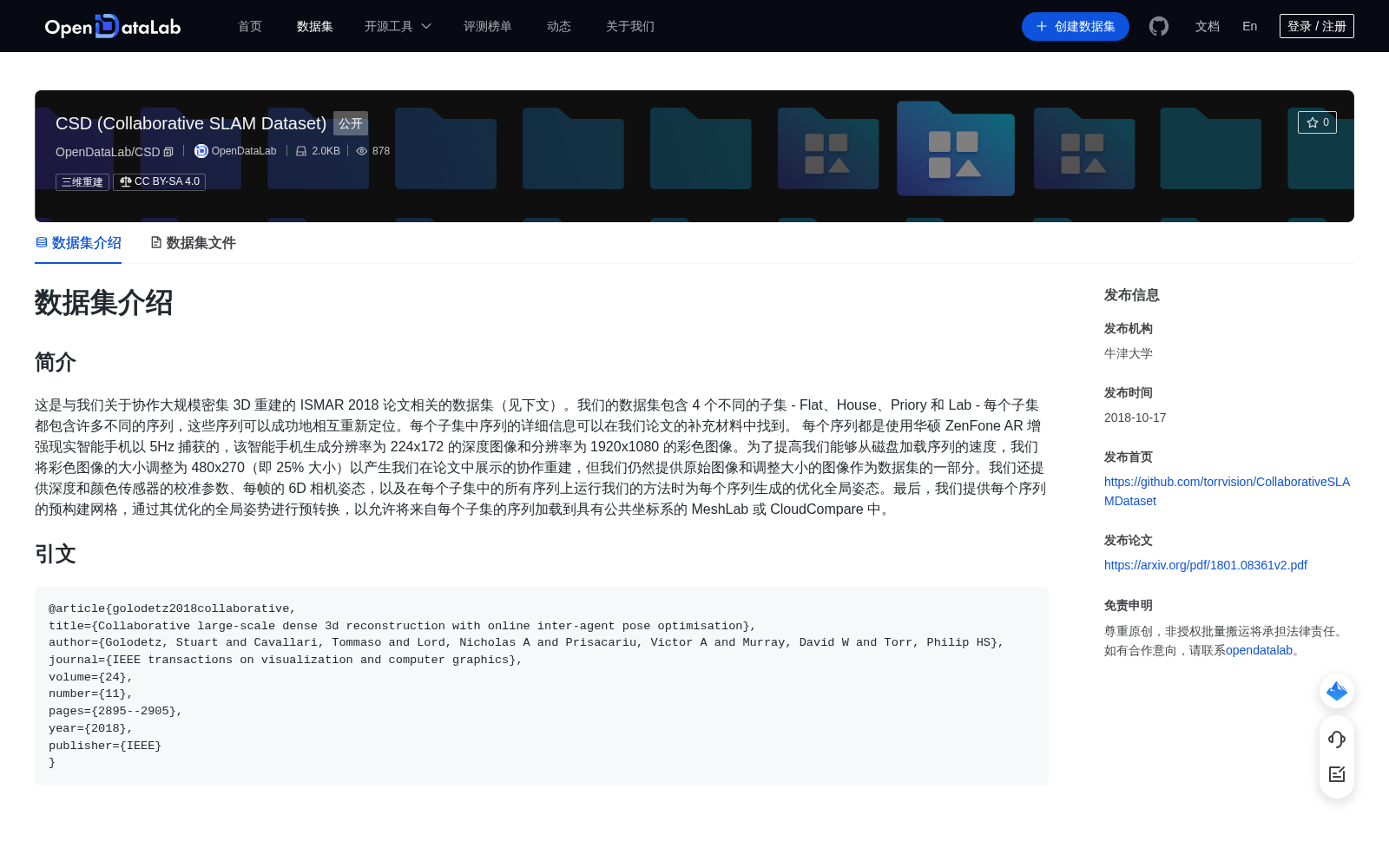Click the 发布信息 sidebar heading
Image resolution: width=1389 pixels, height=868 pixels.
tap(1132, 295)
